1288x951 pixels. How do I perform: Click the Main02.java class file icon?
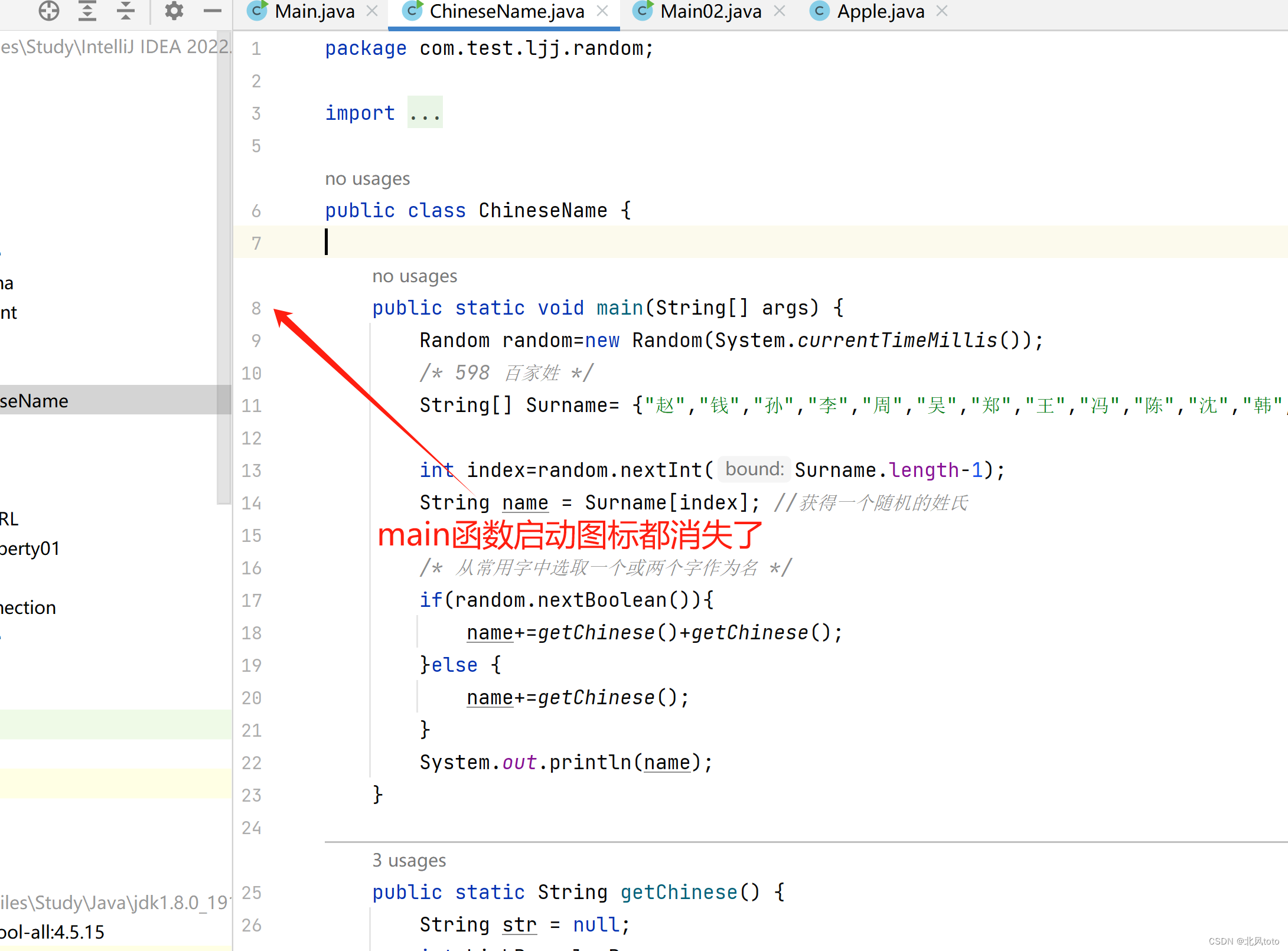643,11
